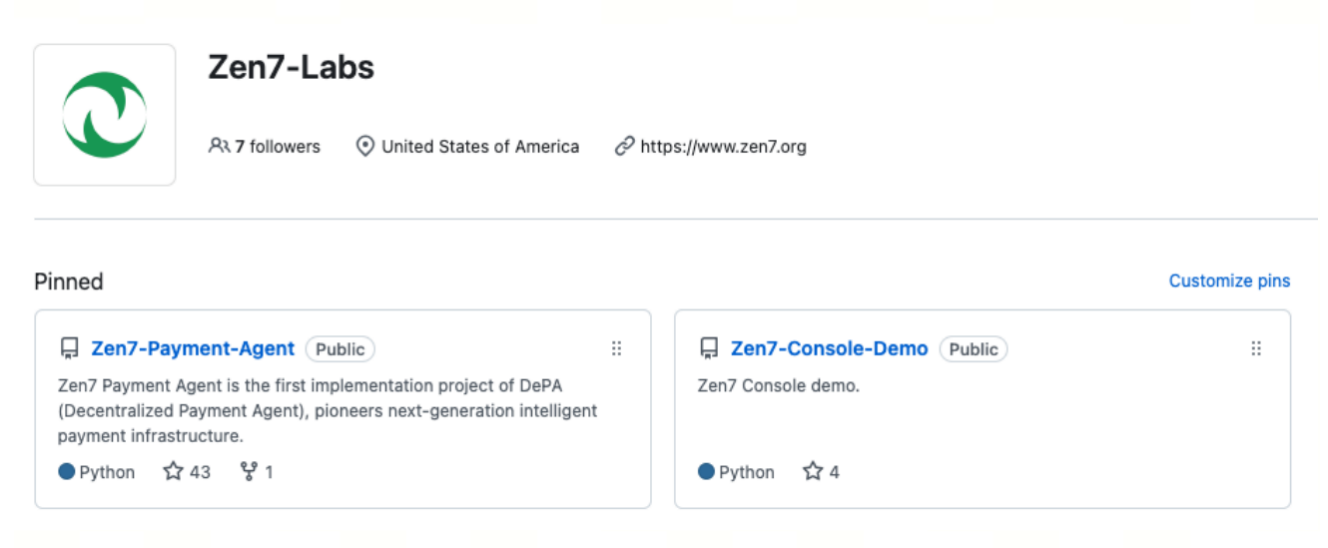
Task: Click the fork icon showing 1 fork
Action: pos(249,471)
